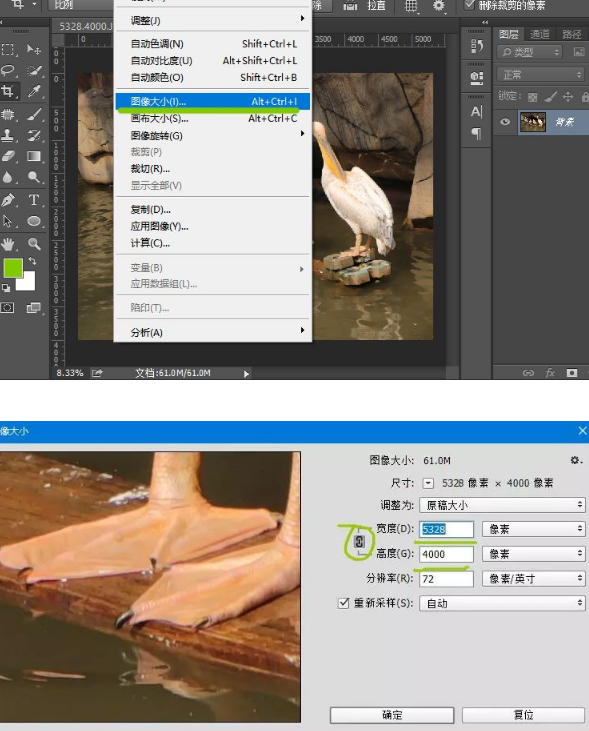This screenshot has width=589, height=731.
Task: Select the Move tool
Action: (34, 49)
